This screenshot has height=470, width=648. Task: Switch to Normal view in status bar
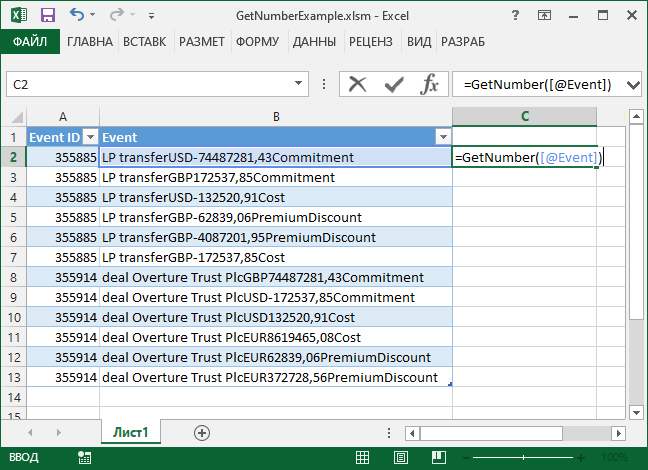click(362, 457)
